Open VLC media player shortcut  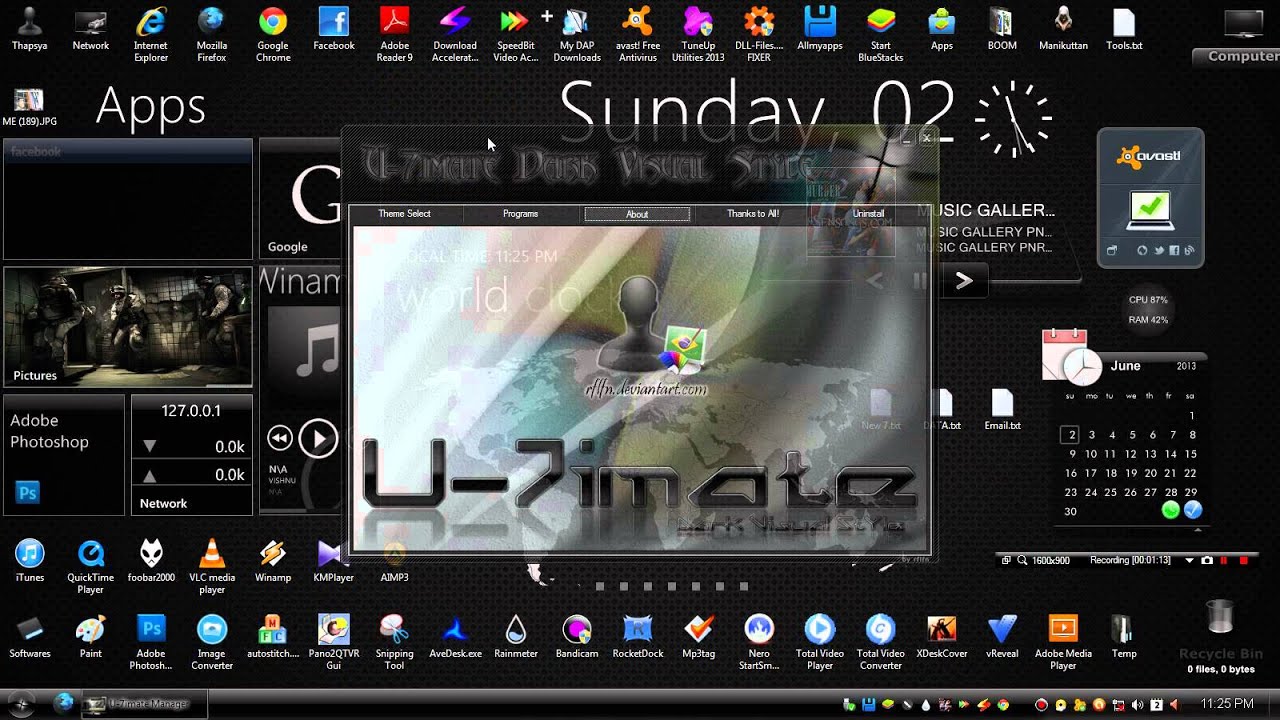[212, 566]
